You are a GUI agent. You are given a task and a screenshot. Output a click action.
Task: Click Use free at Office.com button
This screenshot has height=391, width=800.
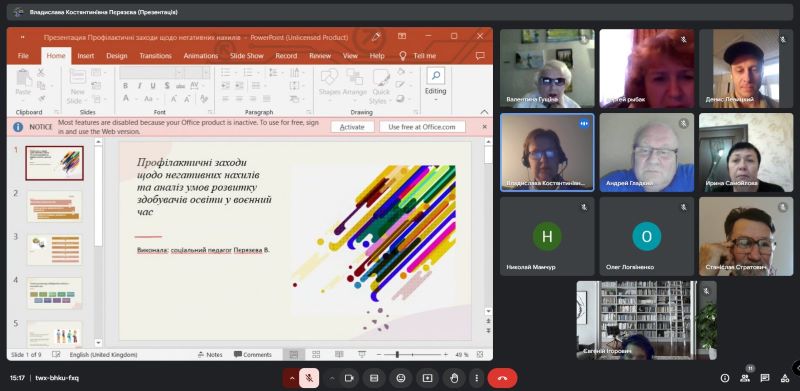pyautogui.click(x=422, y=127)
